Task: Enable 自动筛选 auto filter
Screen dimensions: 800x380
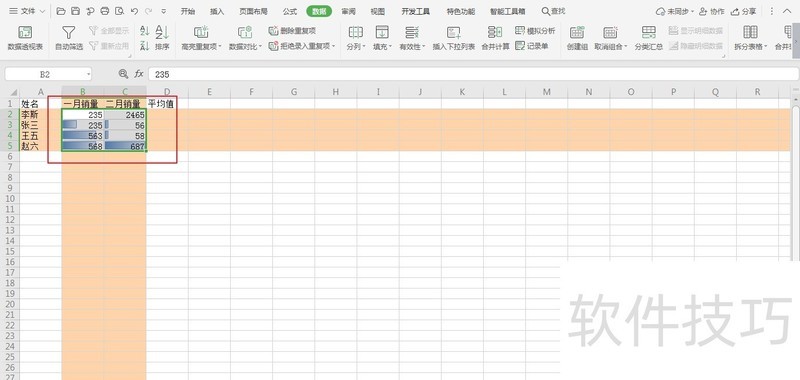Action: (x=69, y=38)
